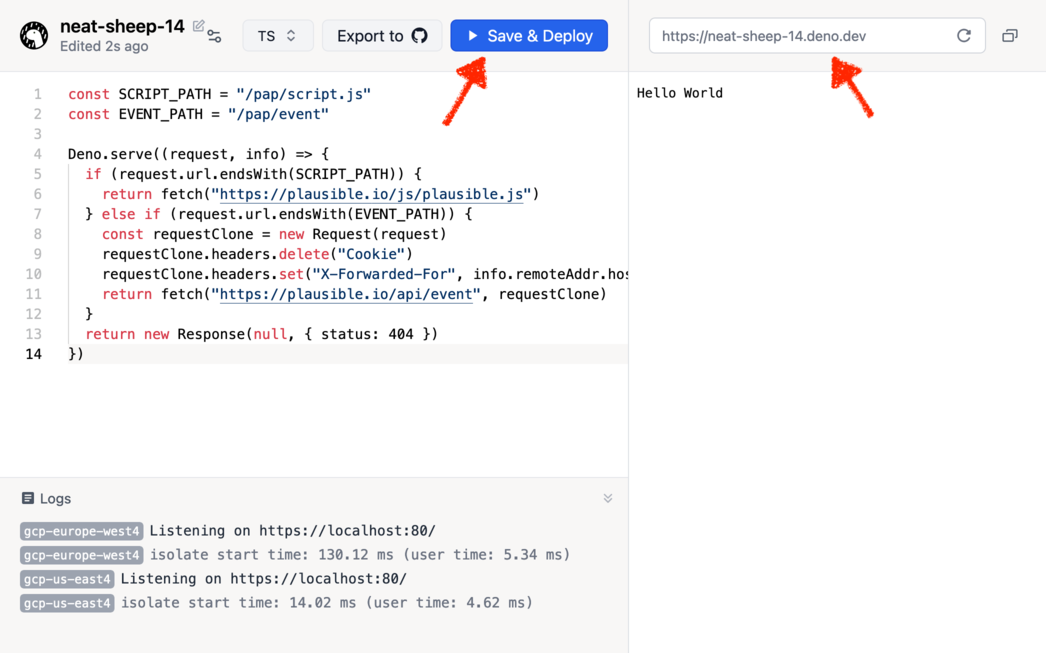This screenshot has height=653, width=1046.
Task: Click the refresh icon in preview URL bar
Action: pyautogui.click(x=963, y=36)
